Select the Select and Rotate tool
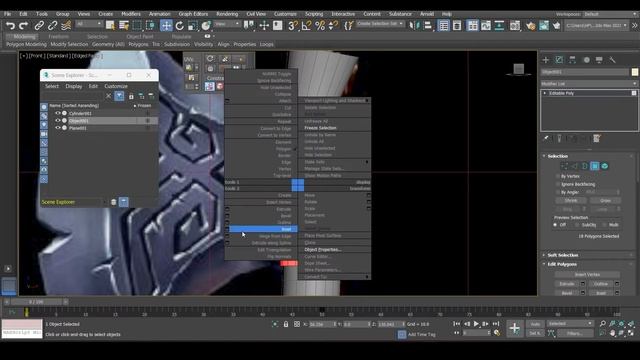Viewport: 640px width, 360px height. click(180, 26)
